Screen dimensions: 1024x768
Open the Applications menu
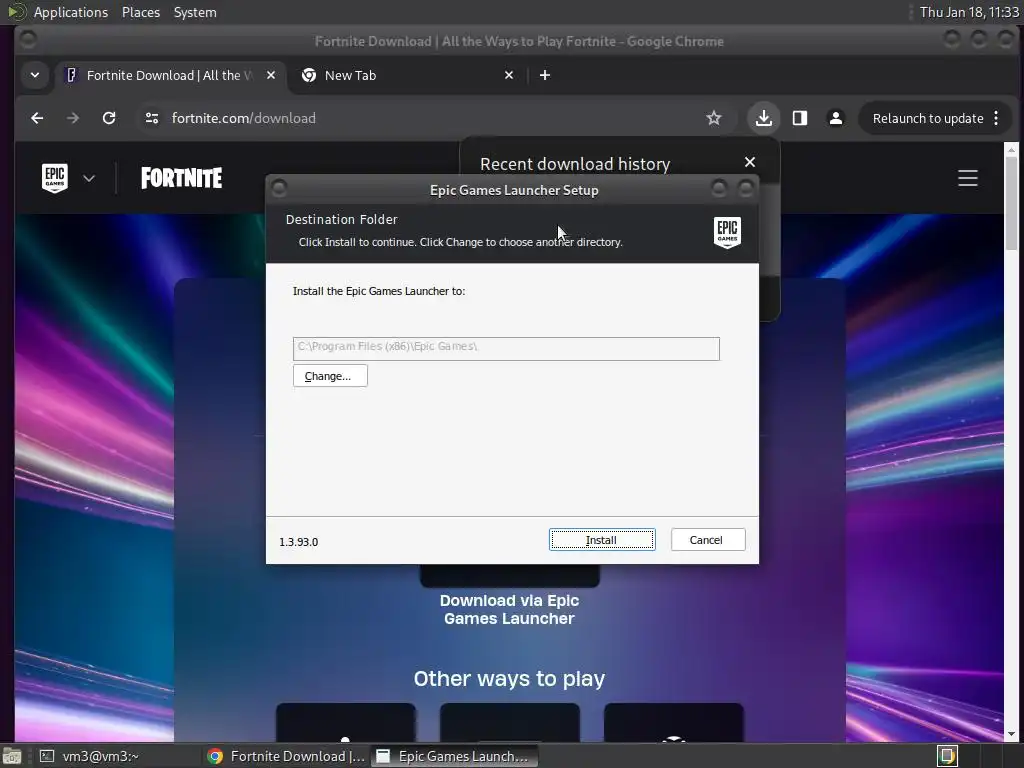71,12
